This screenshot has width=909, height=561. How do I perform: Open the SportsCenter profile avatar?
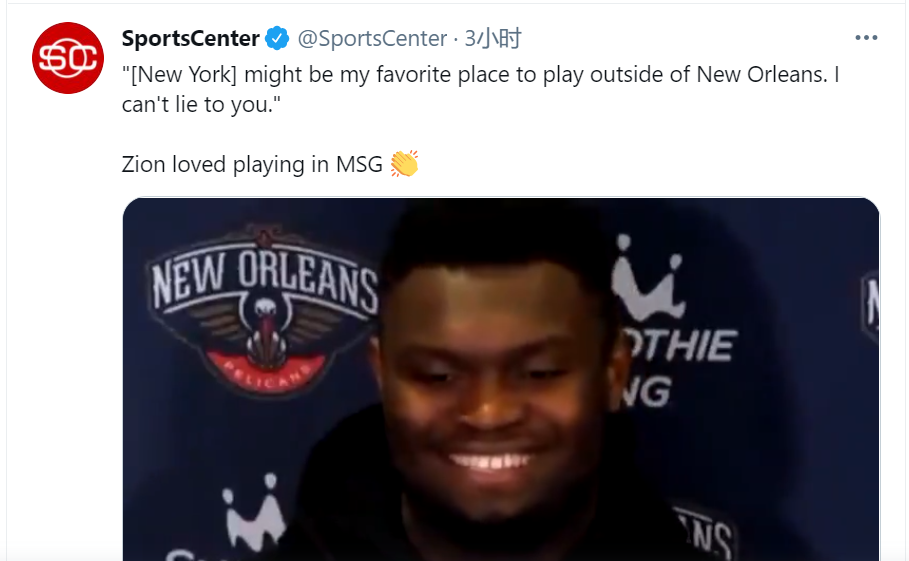68,58
